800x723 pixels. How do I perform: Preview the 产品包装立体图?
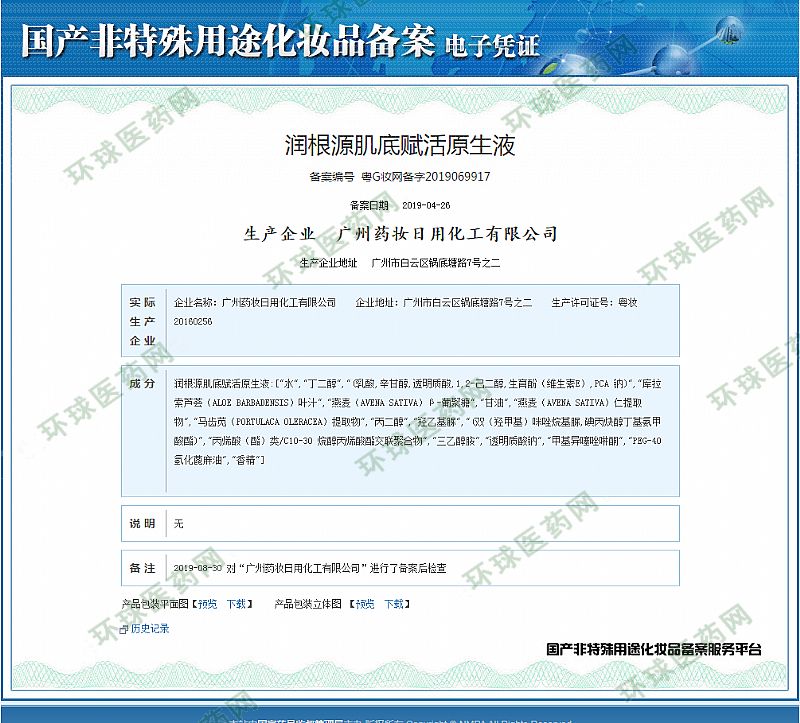click(x=366, y=604)
